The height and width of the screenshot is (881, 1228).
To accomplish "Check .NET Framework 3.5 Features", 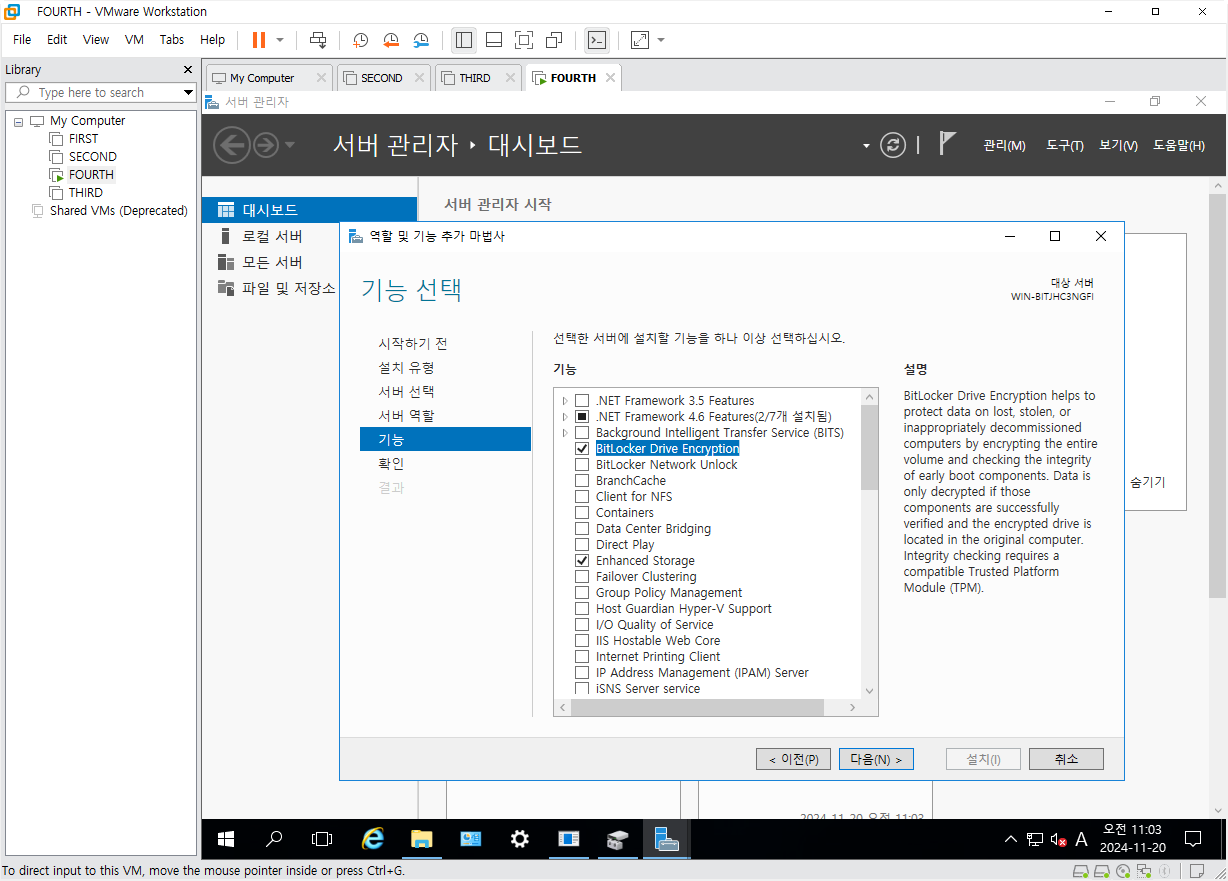I will 582,401.
